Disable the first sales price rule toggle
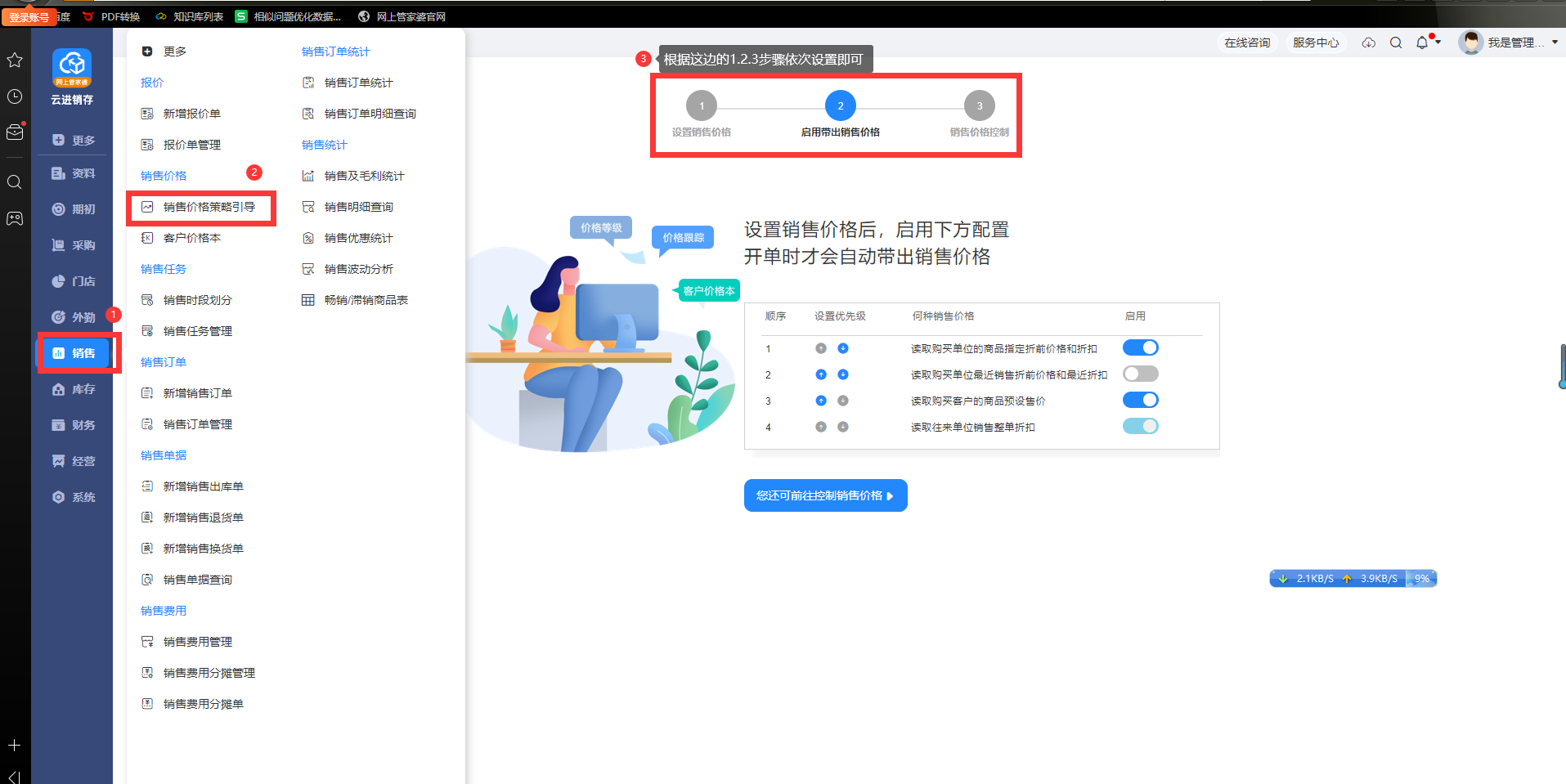 (1140, 348)
